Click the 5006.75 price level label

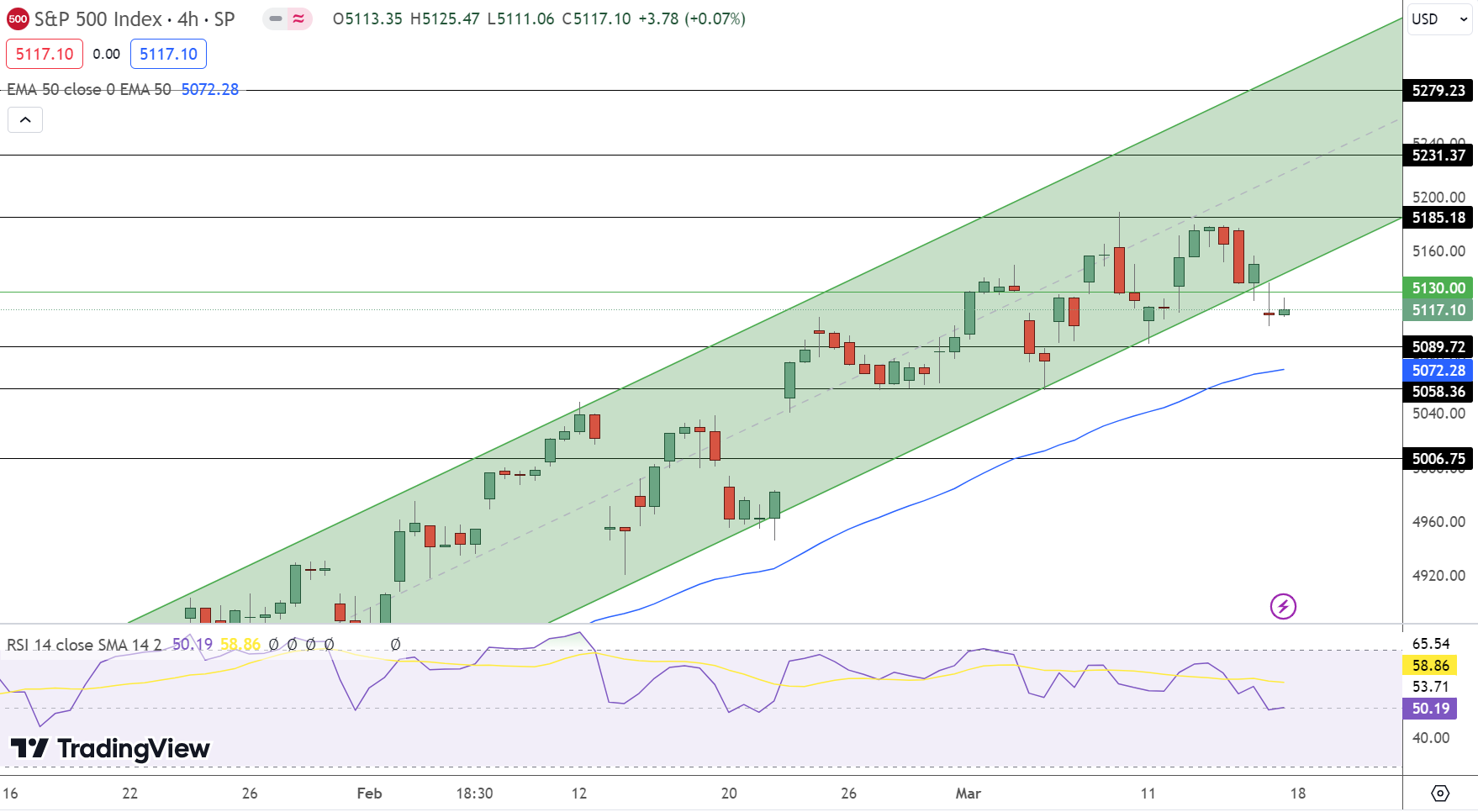(x=1438, y=458)
